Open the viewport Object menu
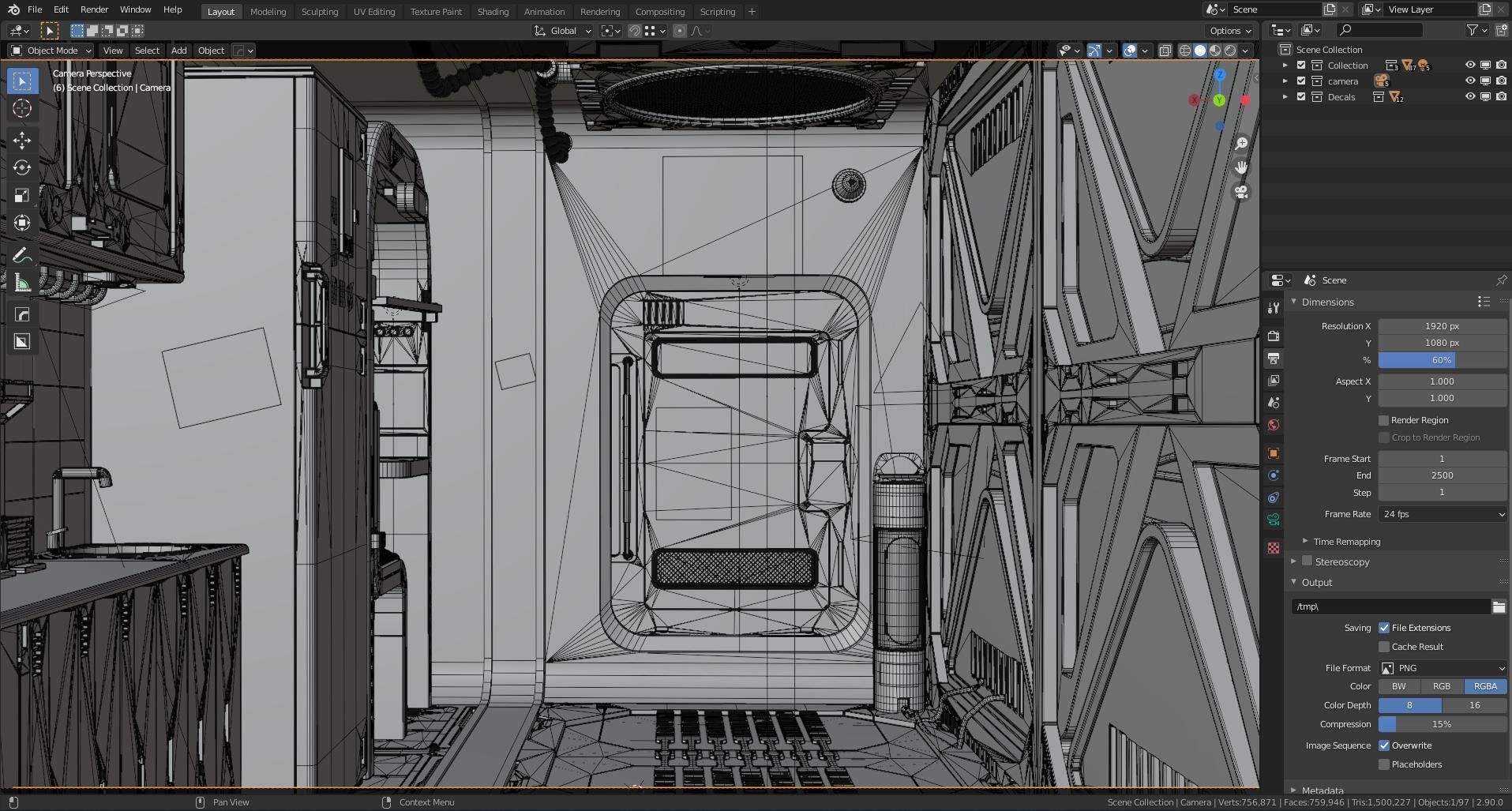1512x811 pixels. [211, 51]
